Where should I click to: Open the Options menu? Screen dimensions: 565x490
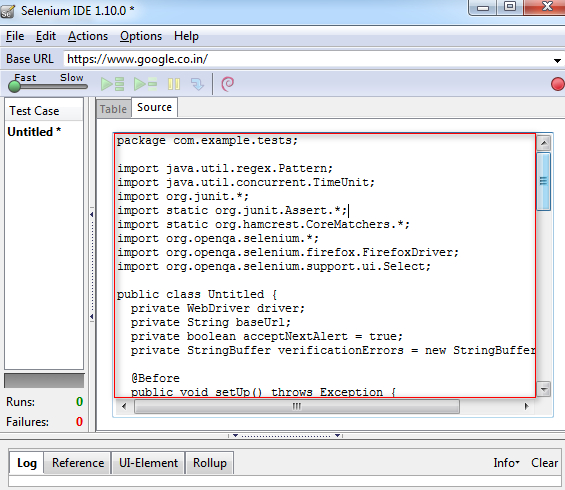141,36
